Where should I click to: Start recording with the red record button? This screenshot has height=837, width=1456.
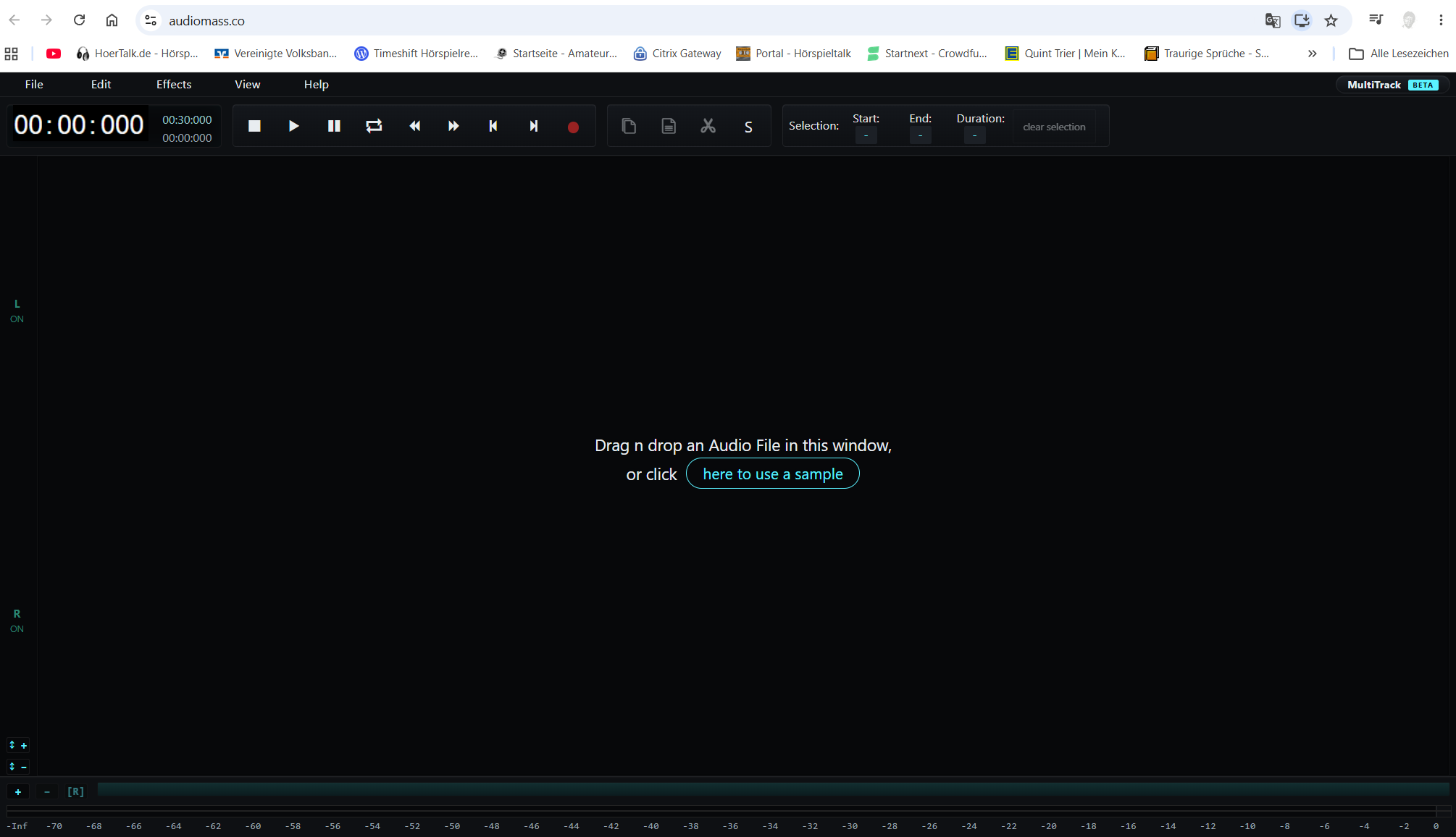point(573,127)
